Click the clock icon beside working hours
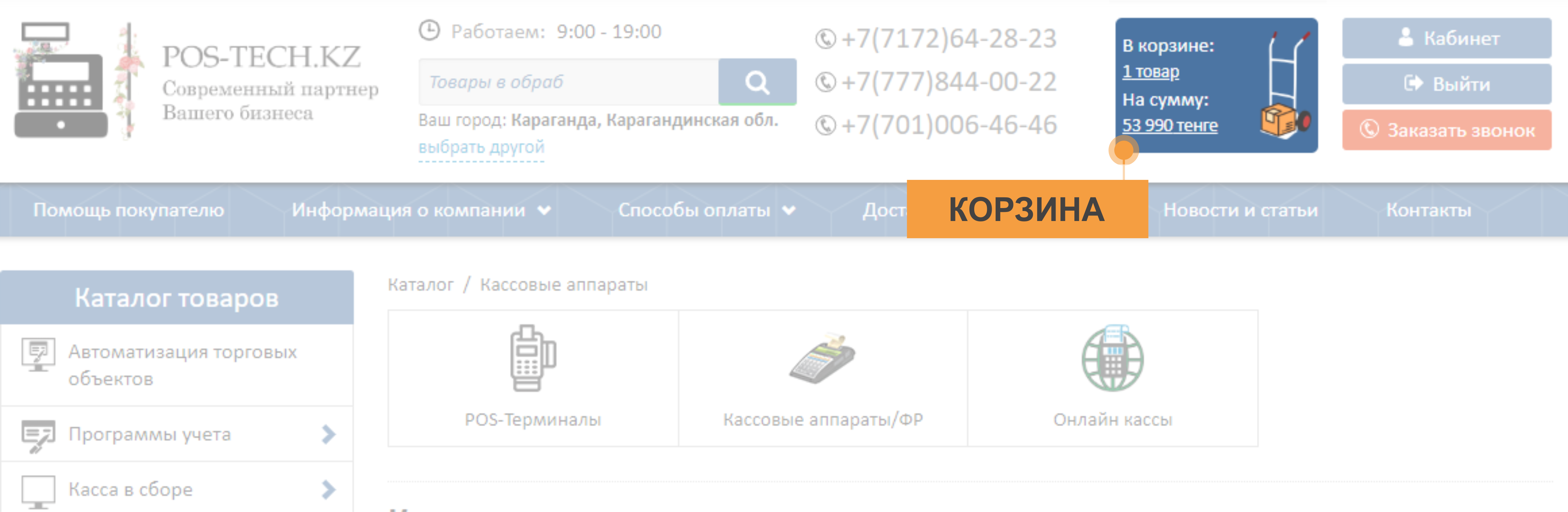 pos(429,30)
